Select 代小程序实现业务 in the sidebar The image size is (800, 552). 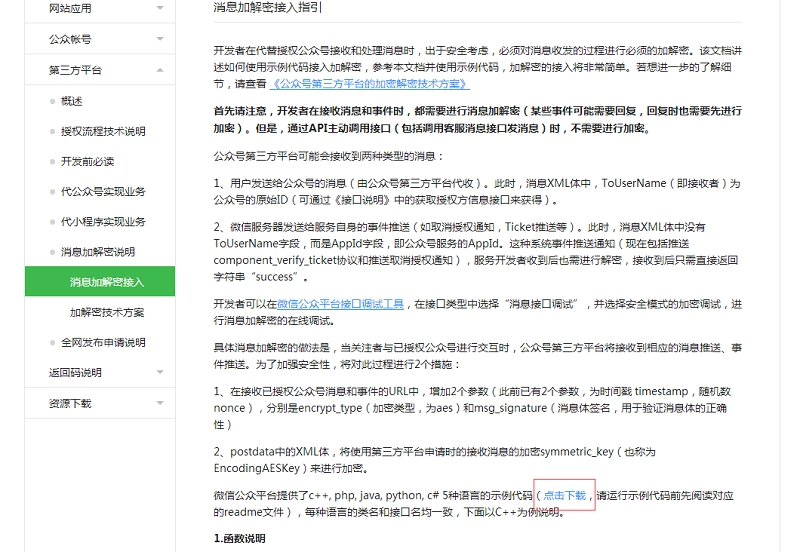click(x=103, y=221)
